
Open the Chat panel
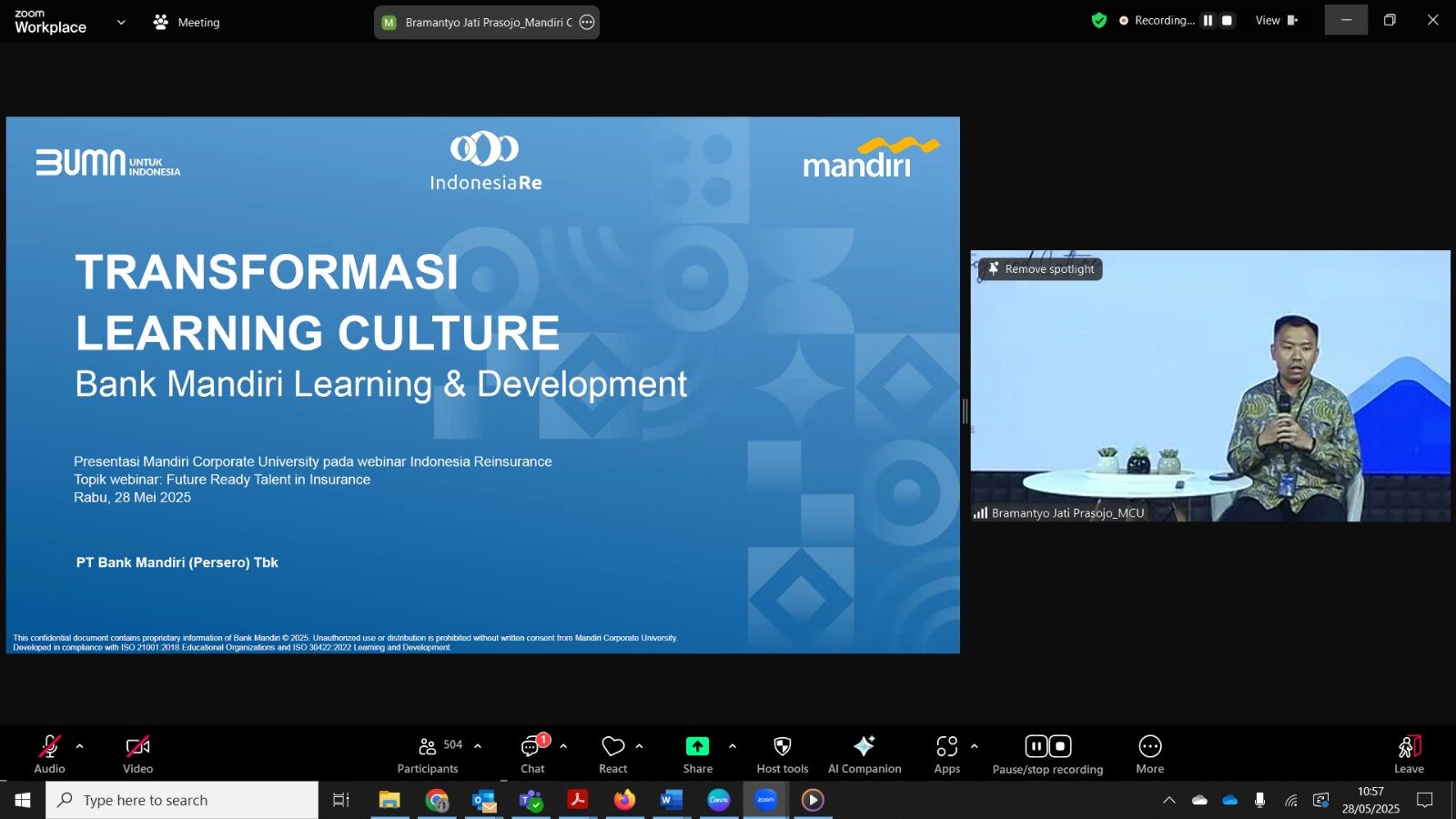point(532,754)
